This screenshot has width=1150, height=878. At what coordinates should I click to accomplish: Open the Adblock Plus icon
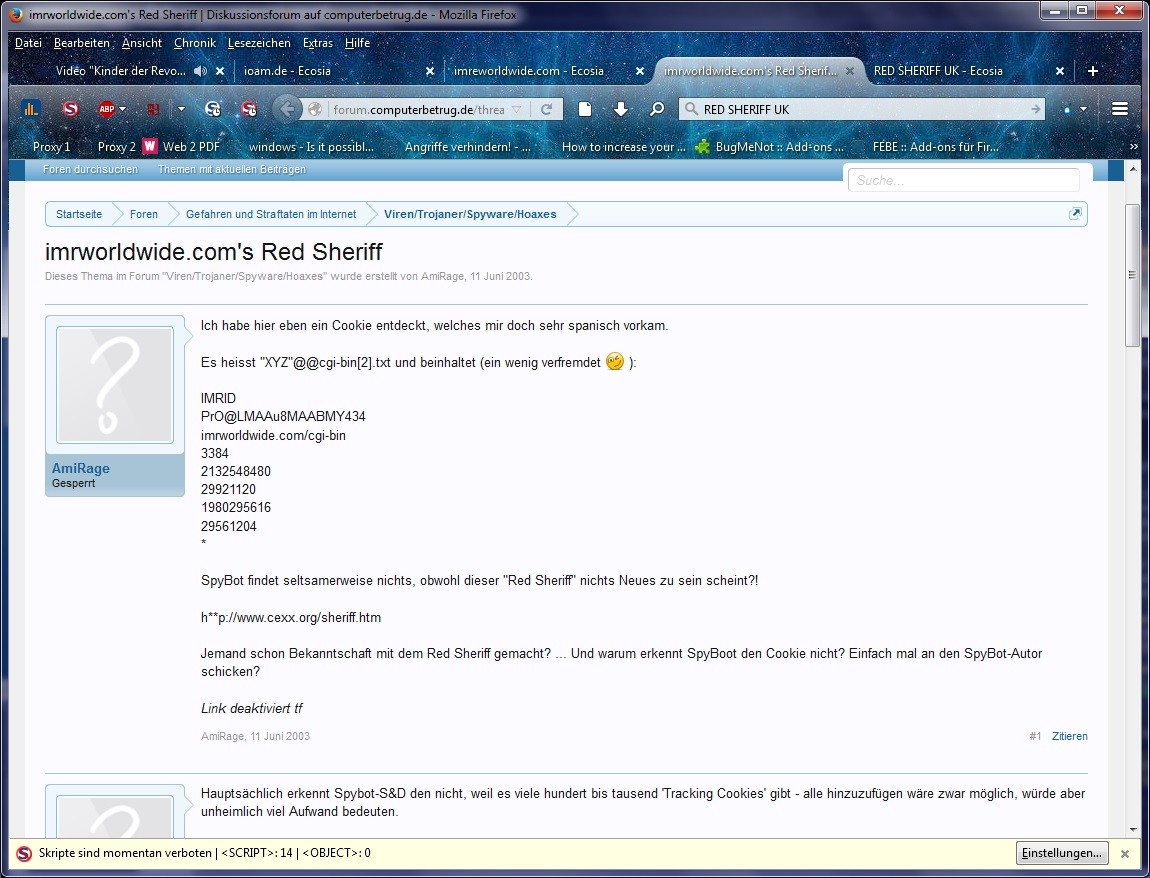pyautogui.click(x=106, y=109)
